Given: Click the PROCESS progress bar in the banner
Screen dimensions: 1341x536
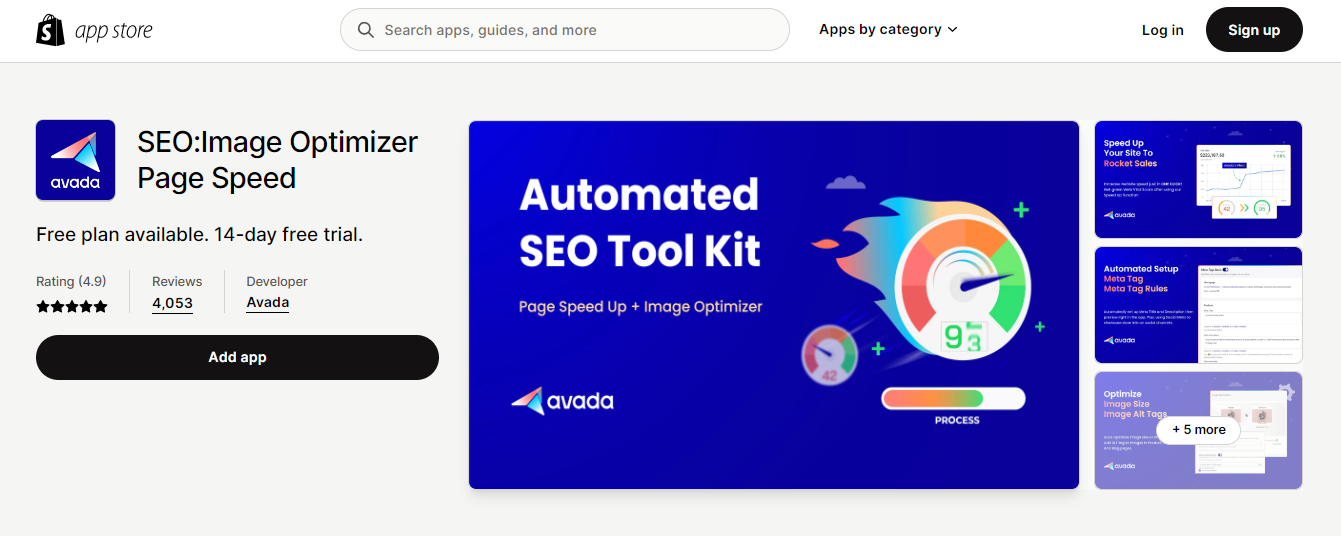Looking at the screenshot, I should pyautogui.click(x=953, y=399).
